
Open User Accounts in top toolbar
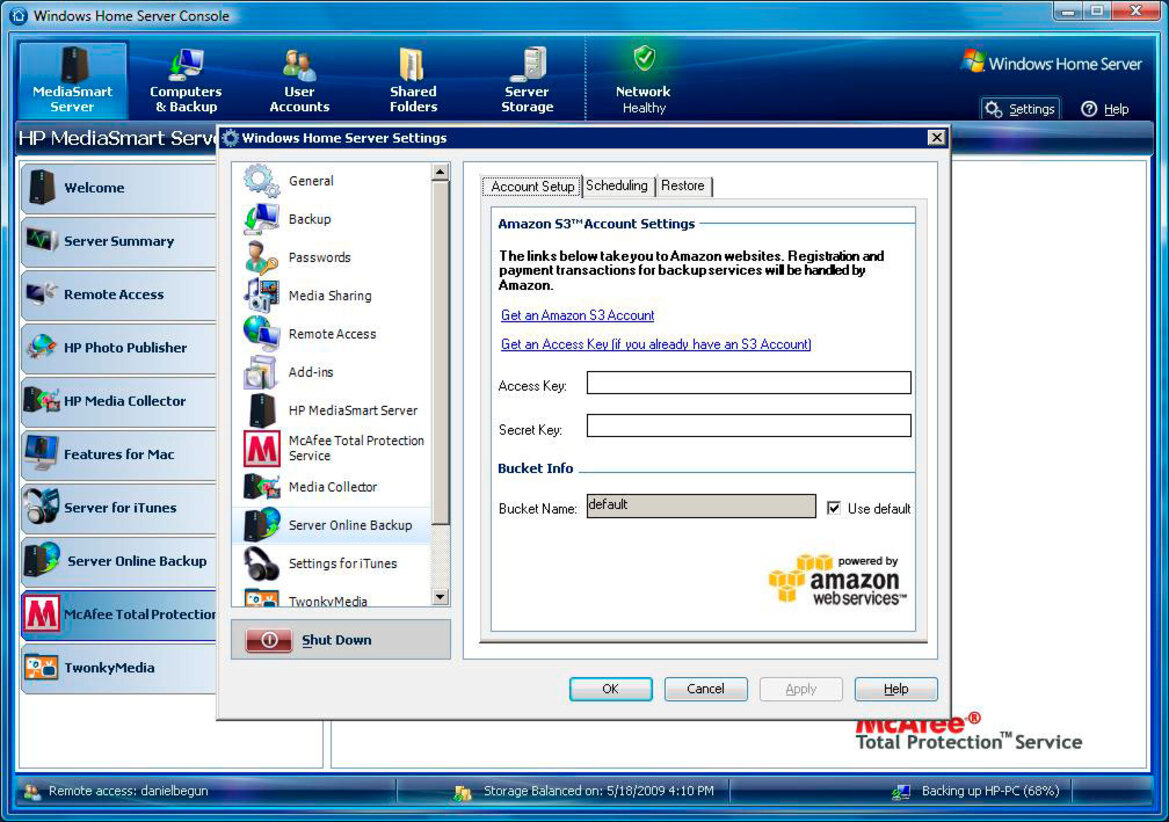pyautogui.click(x=299, y=79)
